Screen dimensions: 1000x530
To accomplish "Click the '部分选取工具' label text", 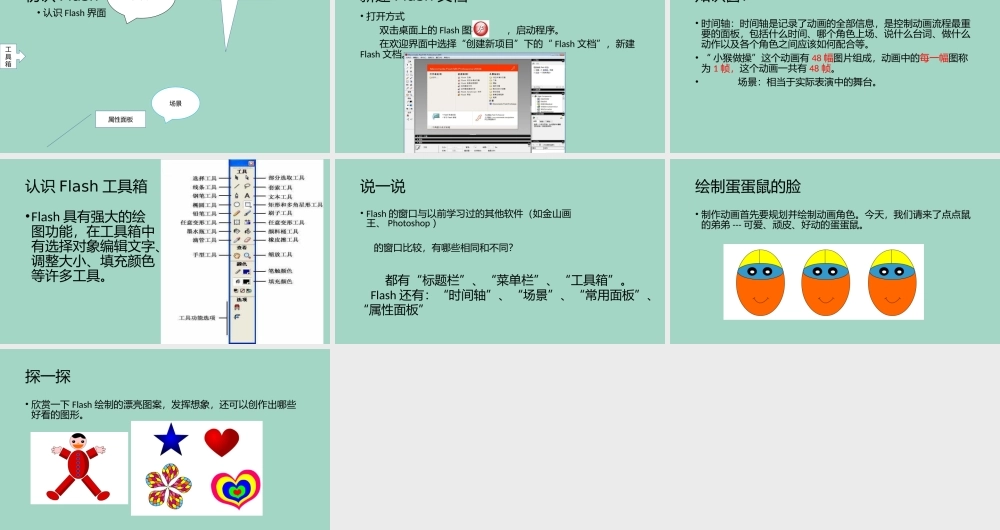I will (x=286, y=178).
